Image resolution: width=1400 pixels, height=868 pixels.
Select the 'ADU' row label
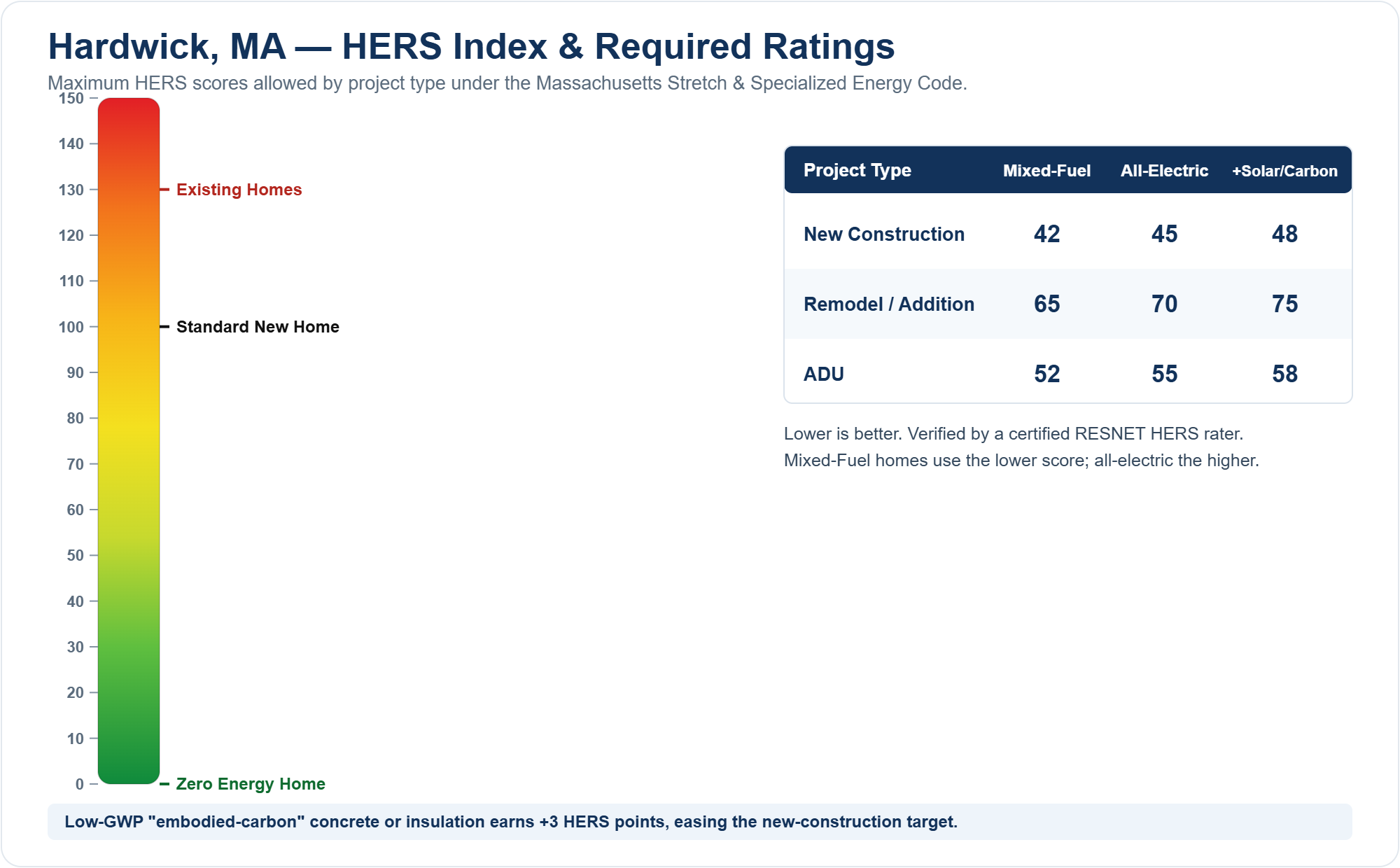pos(824,374)
